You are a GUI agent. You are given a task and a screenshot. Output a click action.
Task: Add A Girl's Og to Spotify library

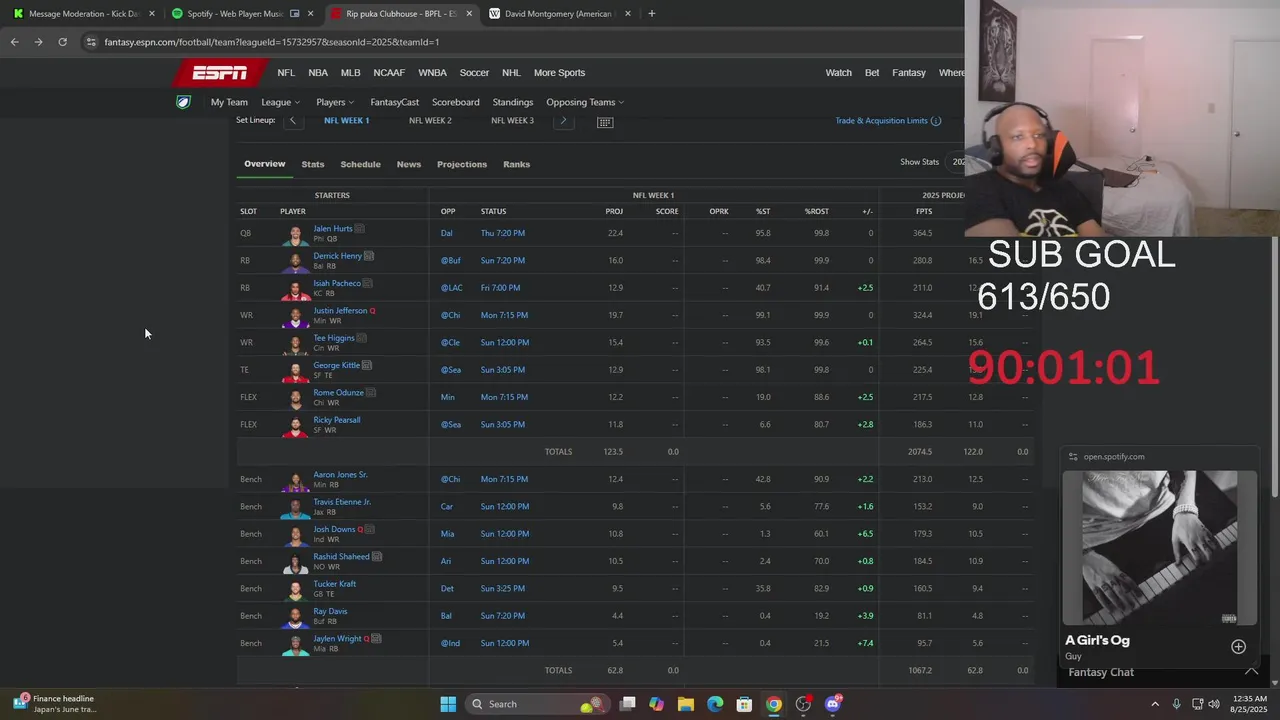(1238, 646)
